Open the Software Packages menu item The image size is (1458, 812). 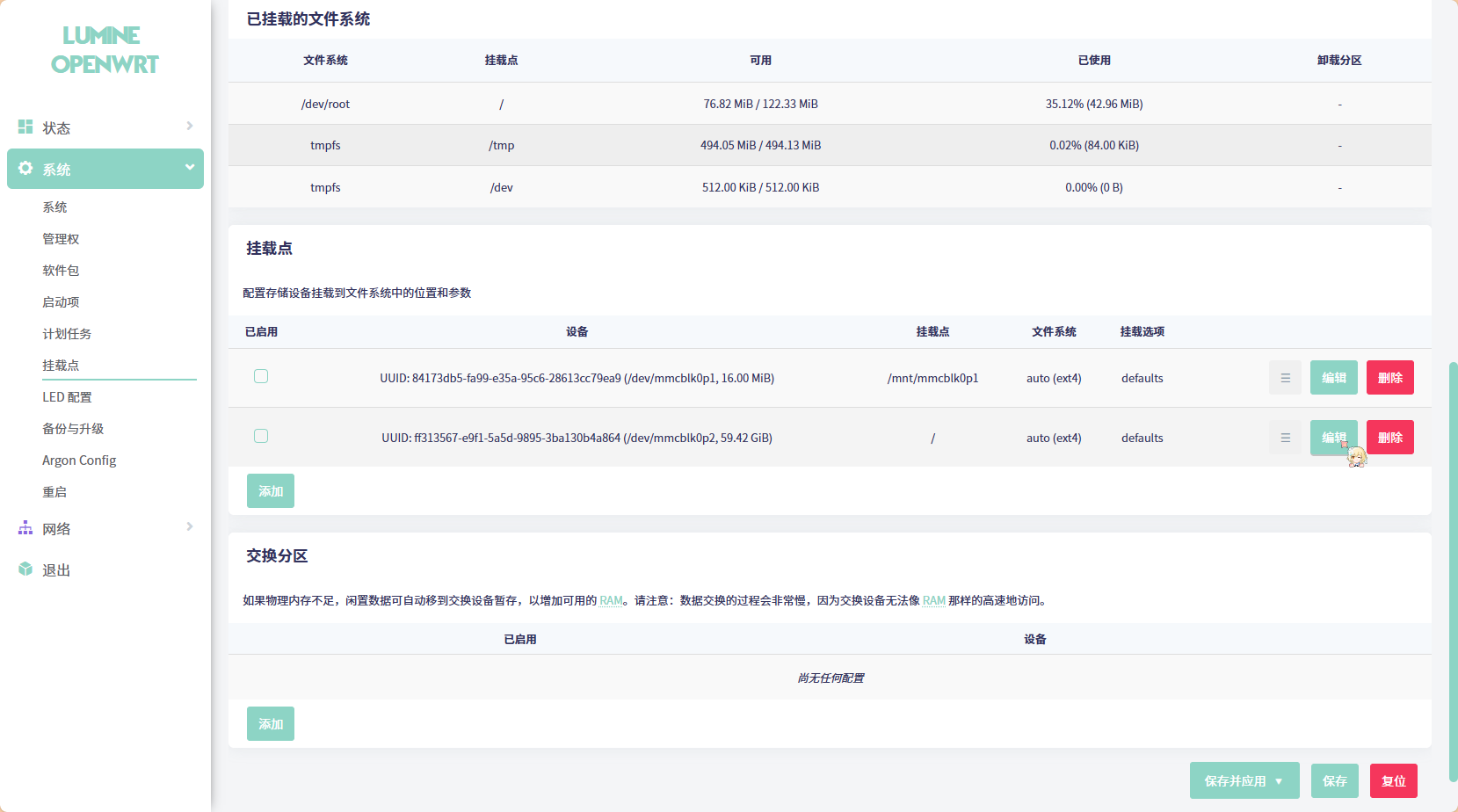61,271
